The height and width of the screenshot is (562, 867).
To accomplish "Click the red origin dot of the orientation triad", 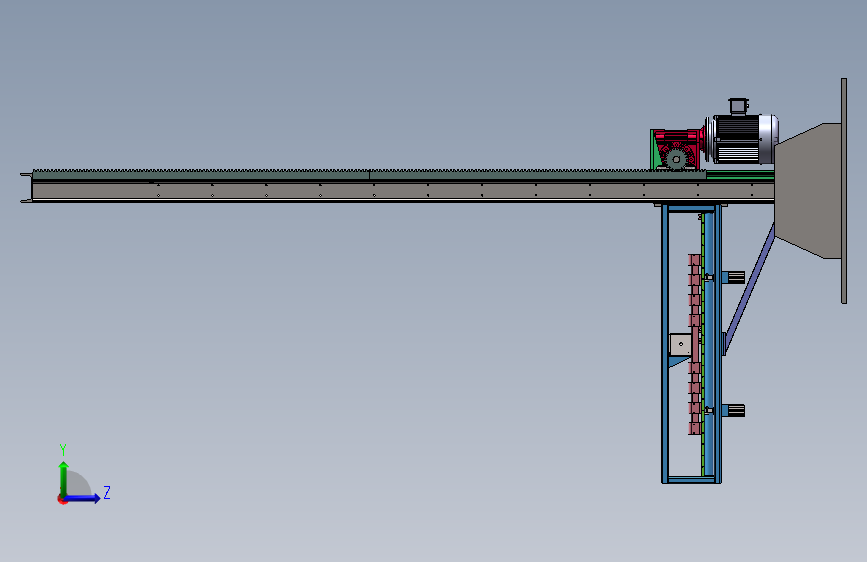I will coord(62,499).
